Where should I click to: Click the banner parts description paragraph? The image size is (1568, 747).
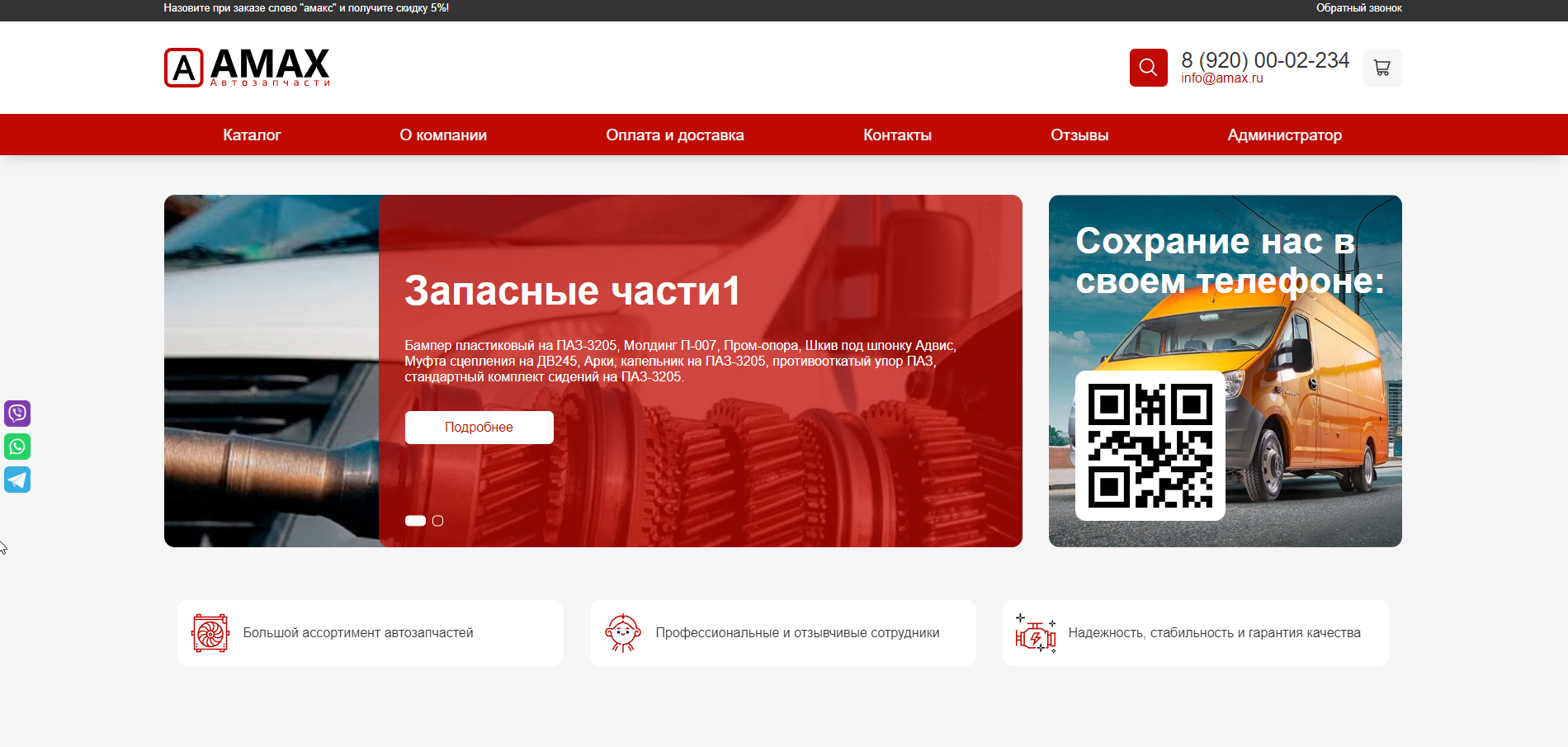[680, 361]
